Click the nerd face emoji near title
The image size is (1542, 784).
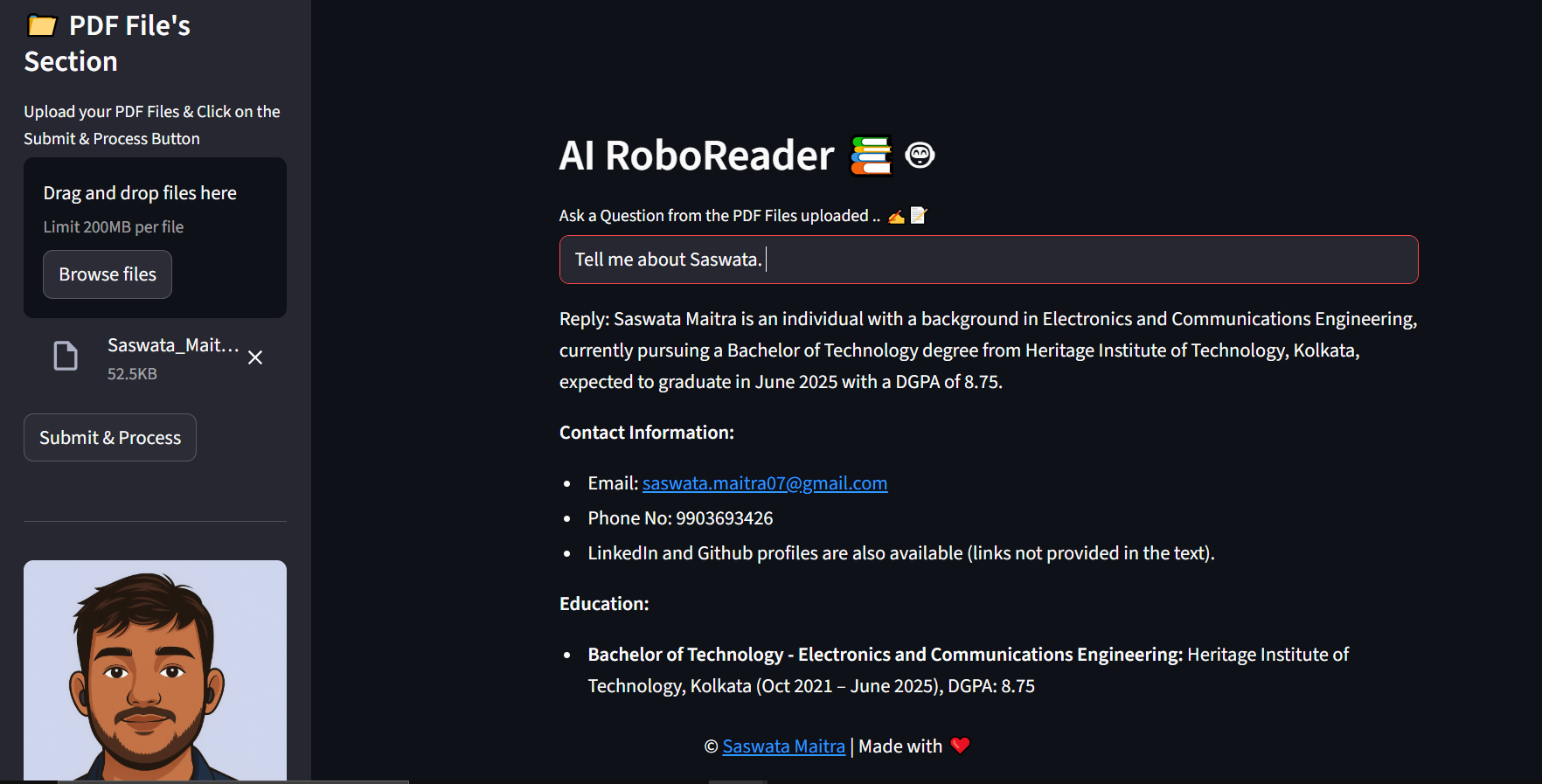920,156
